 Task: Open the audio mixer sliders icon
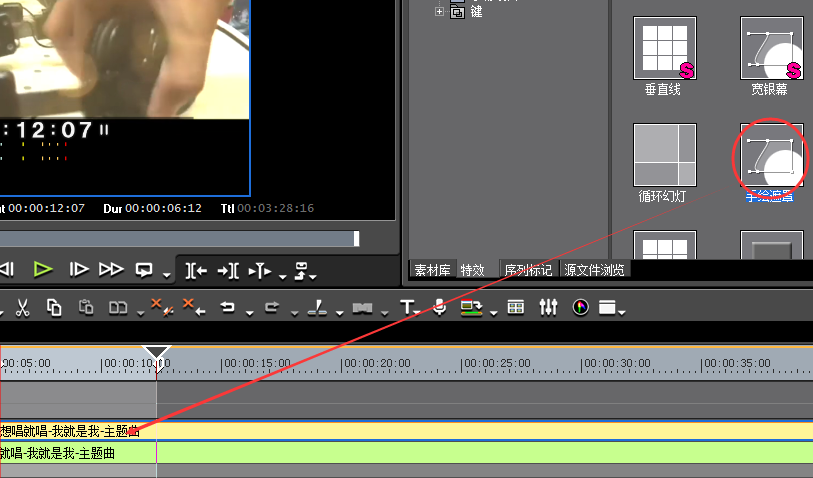(548, 307)
